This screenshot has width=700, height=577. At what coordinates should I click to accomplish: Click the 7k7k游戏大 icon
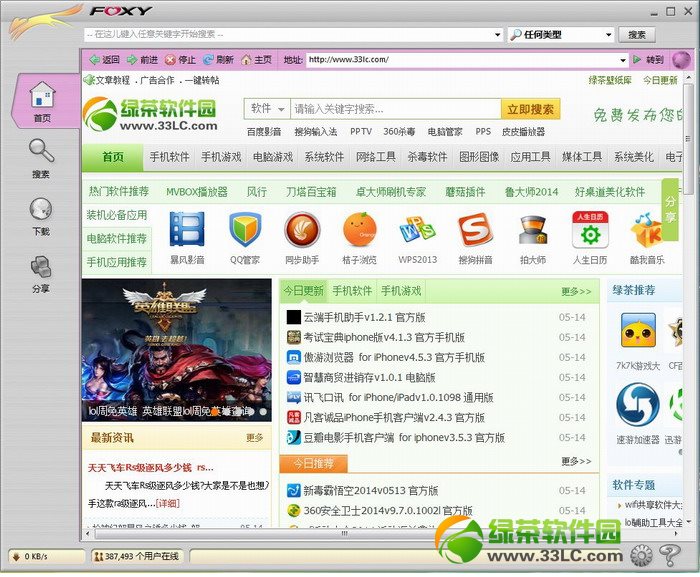[638, 330]
